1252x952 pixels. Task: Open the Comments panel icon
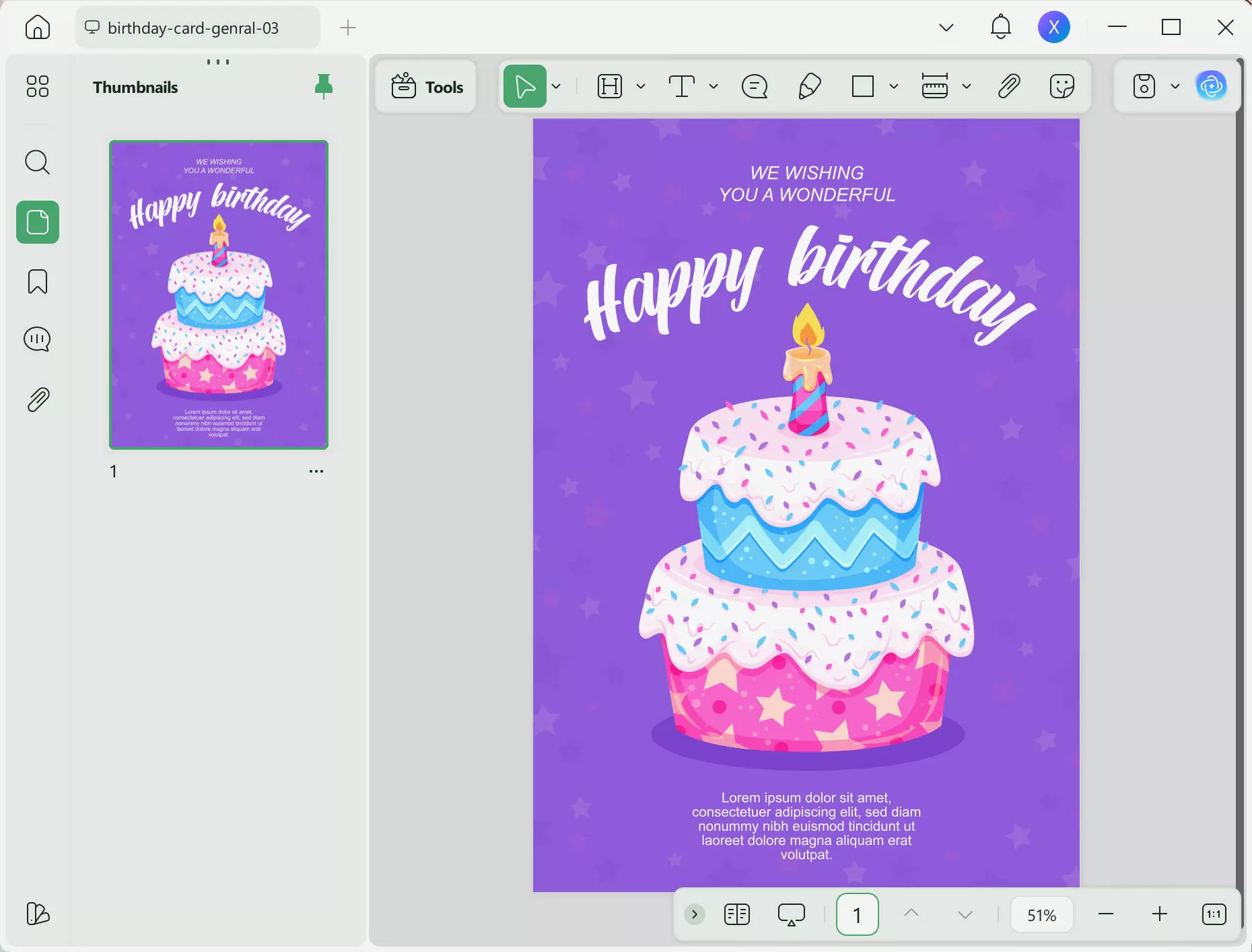37,339
